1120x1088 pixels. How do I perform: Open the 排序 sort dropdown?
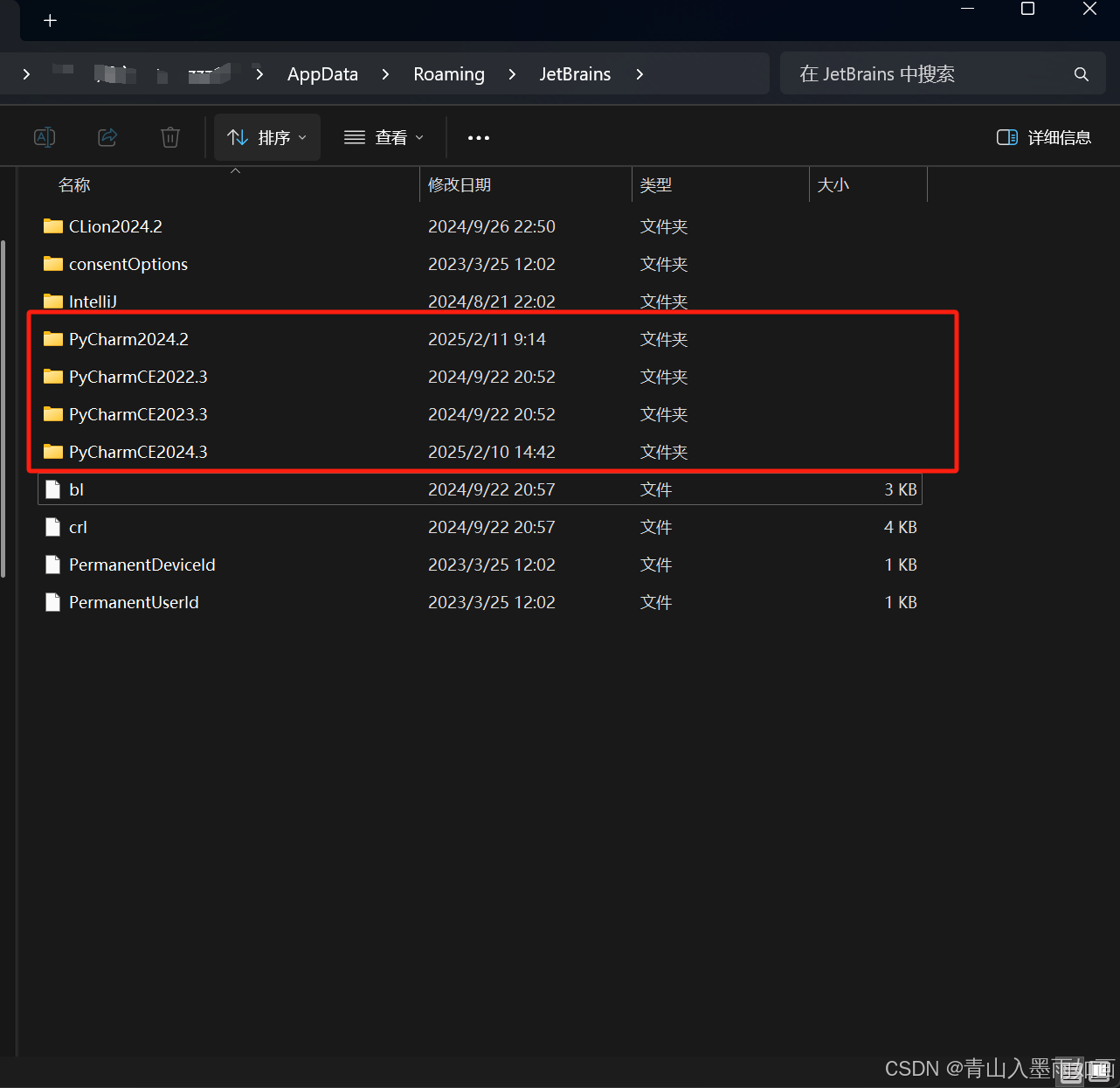click(x=267, y=137)
